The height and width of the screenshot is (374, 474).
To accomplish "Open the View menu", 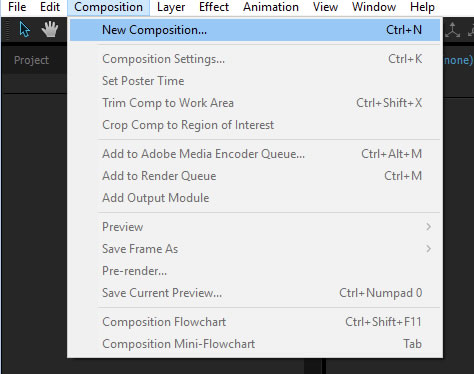I will coord(325,7).
